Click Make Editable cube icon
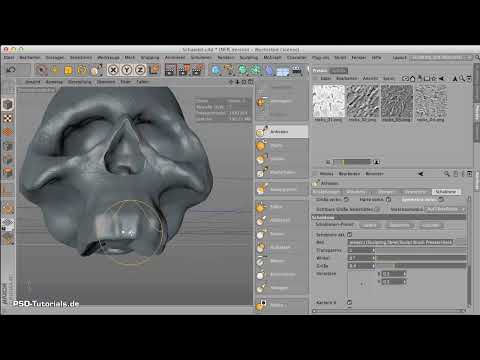The width and height of the screenshot is (480, 360). tap(8, 105)
